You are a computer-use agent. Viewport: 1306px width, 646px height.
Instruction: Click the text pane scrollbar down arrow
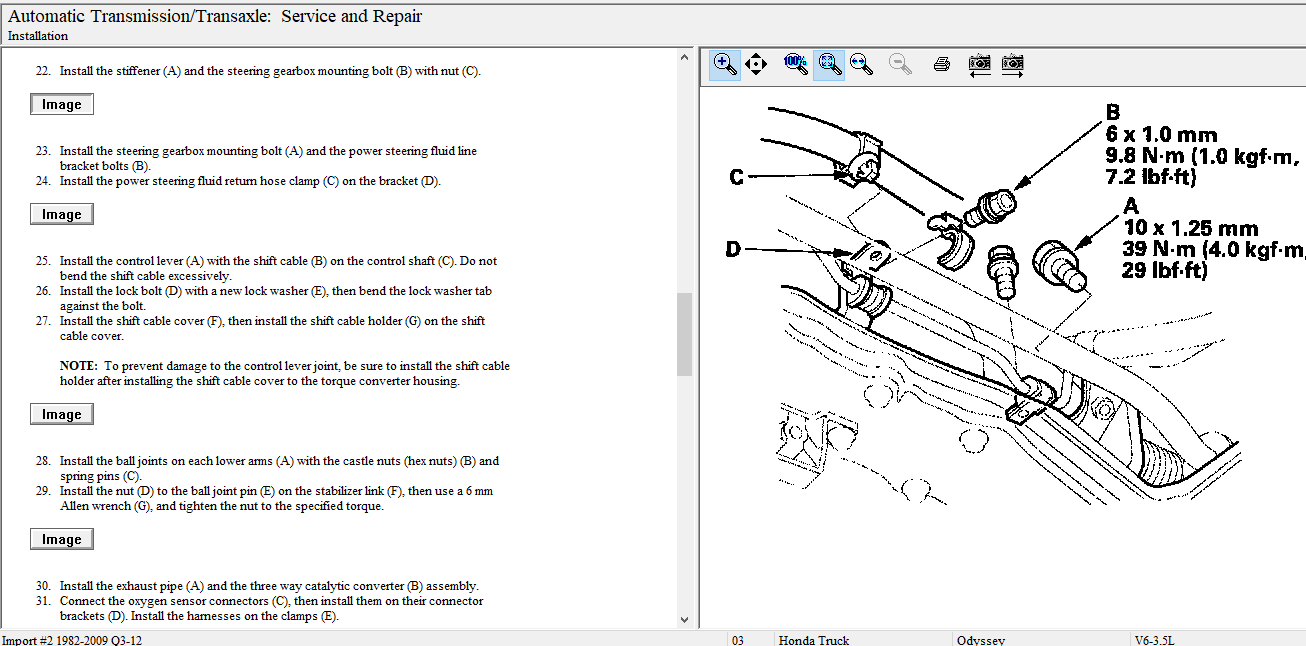[684, 620]
